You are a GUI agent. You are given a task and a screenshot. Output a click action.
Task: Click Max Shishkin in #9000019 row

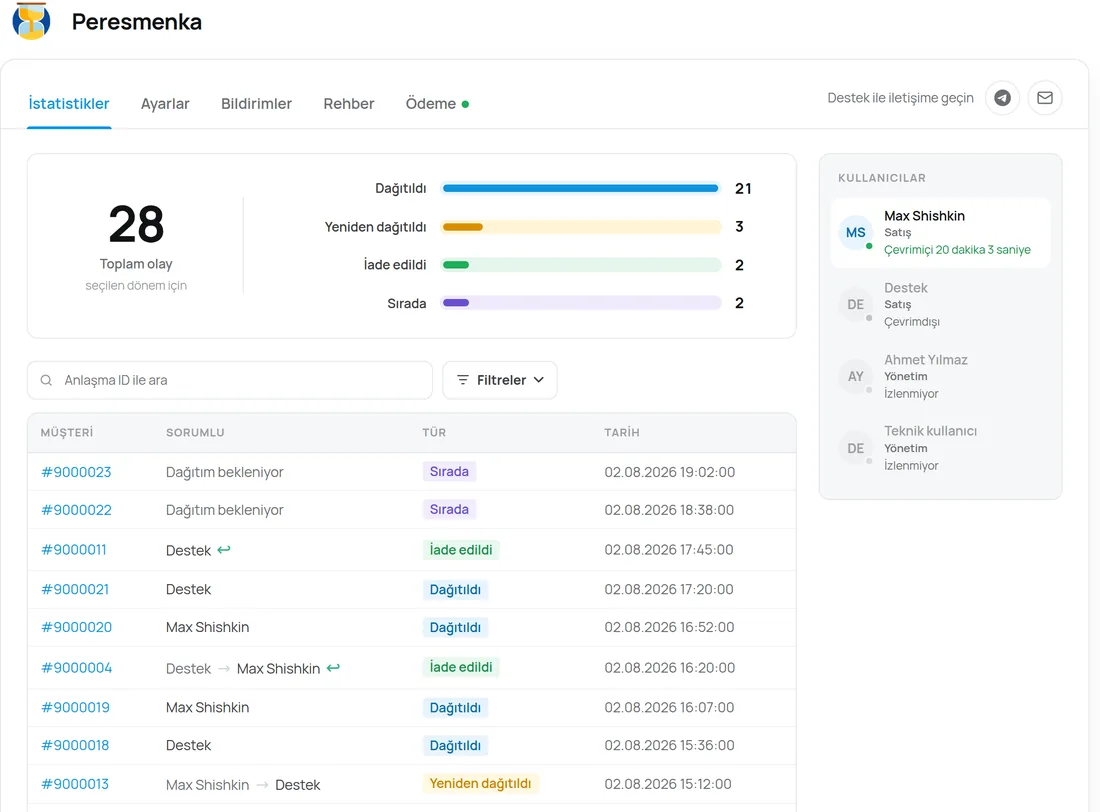[208, 707]
